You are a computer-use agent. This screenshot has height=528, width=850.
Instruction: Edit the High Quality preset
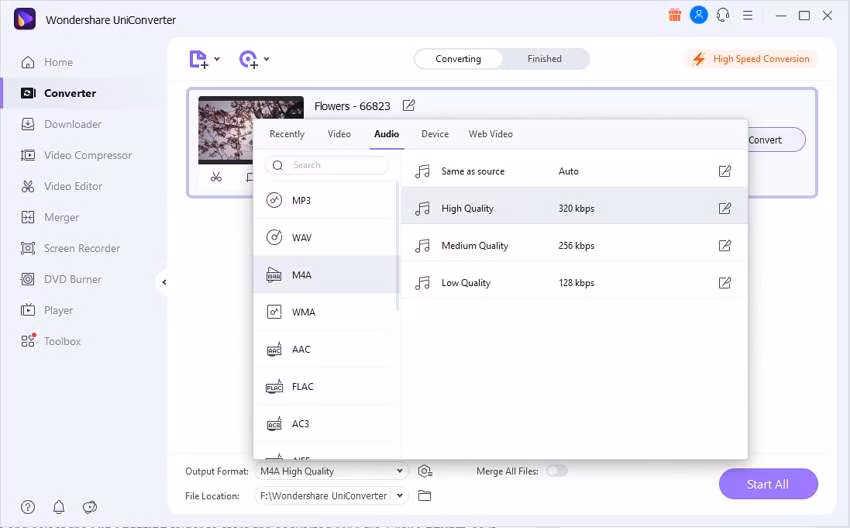[725, 209]
